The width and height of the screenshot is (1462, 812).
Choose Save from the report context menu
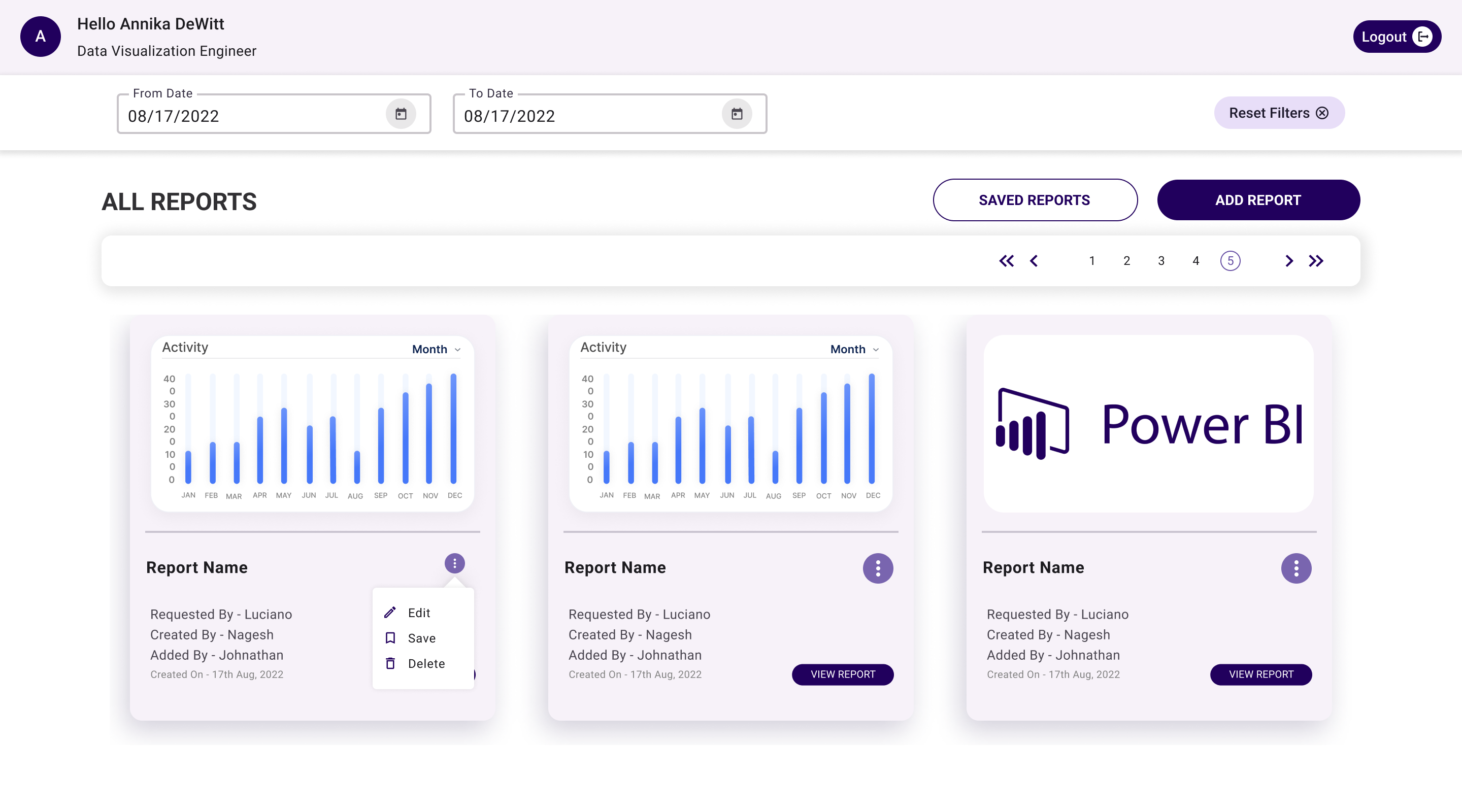coord(423,638)
